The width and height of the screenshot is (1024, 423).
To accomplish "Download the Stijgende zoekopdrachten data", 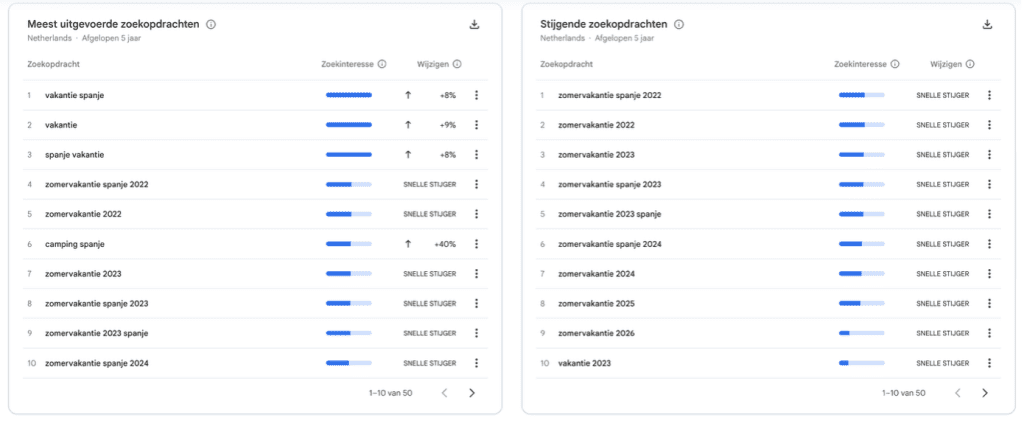I will pos(987,25).
